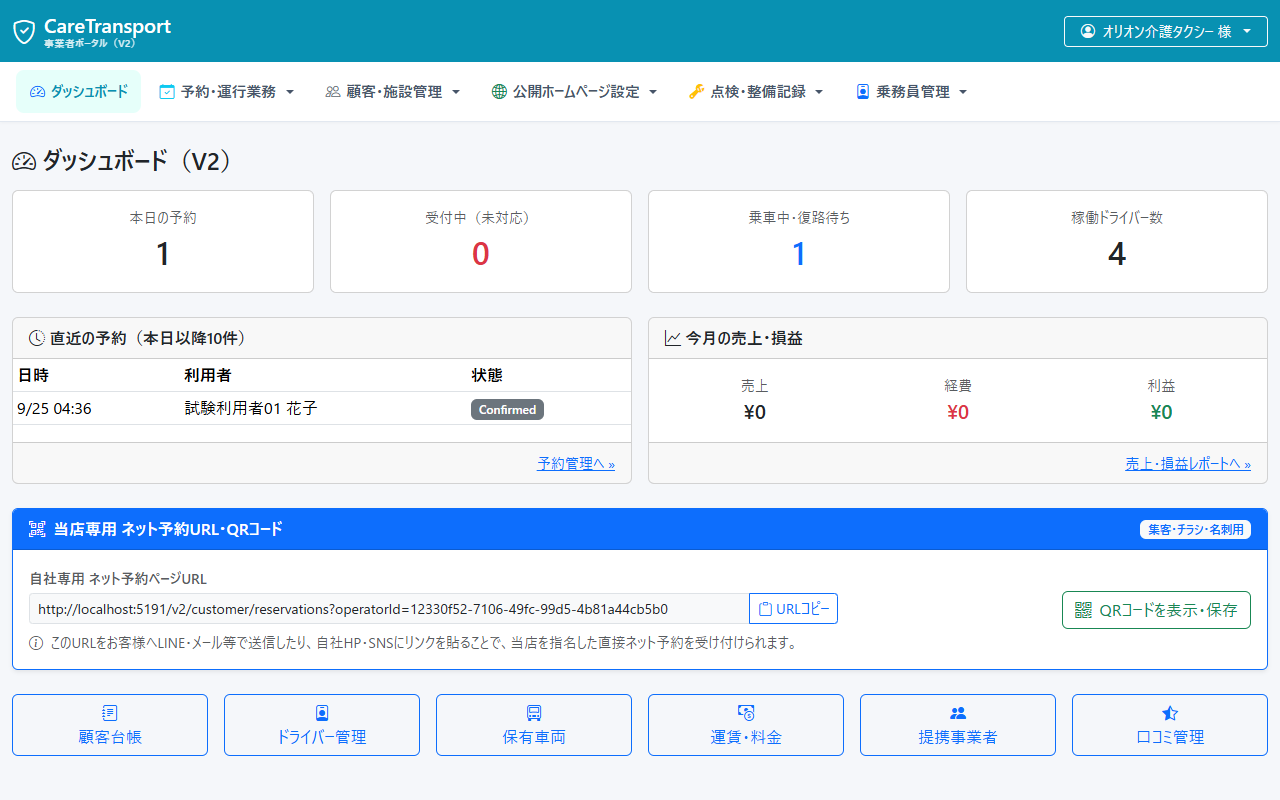Click the star icon above 口コミ管理
The height and width of the screenshot is (800, 1280).
(1170, 713)
